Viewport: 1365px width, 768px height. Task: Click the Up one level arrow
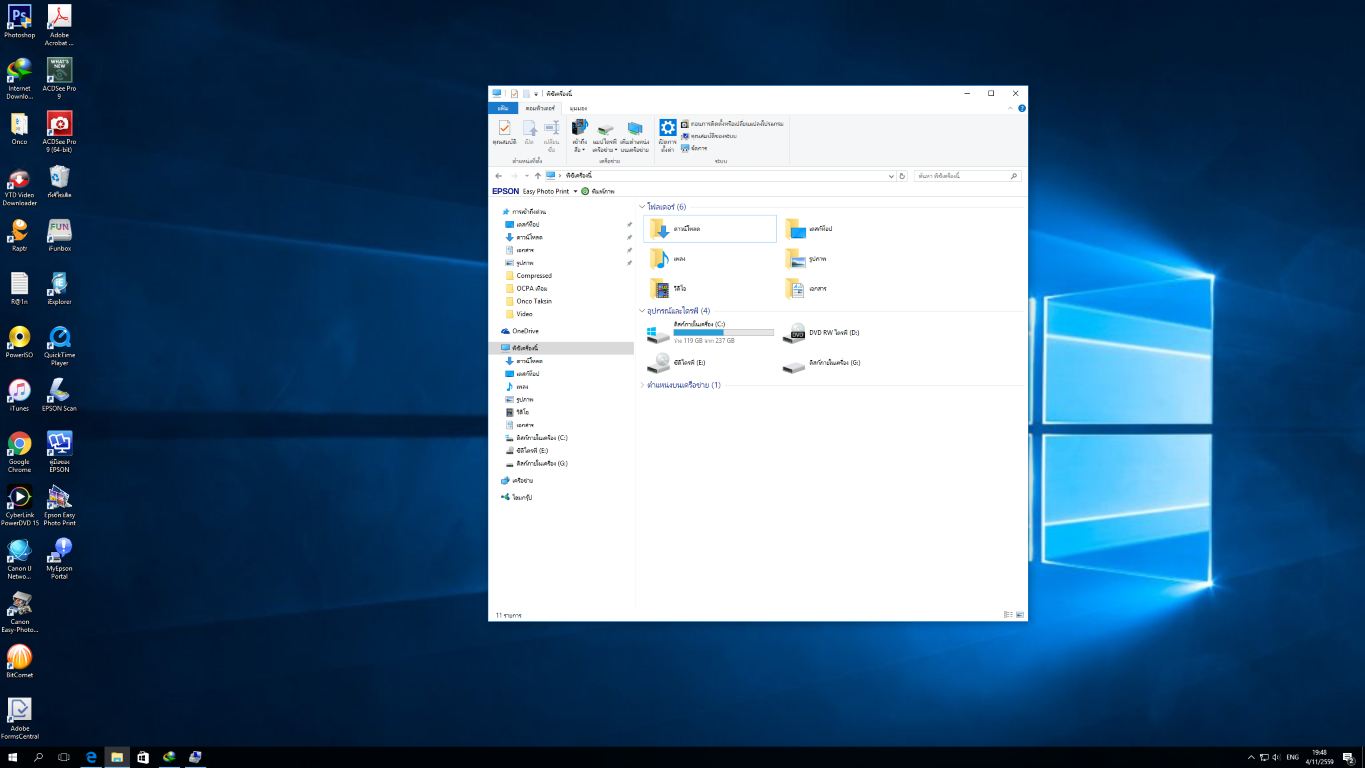click(537, 176)
